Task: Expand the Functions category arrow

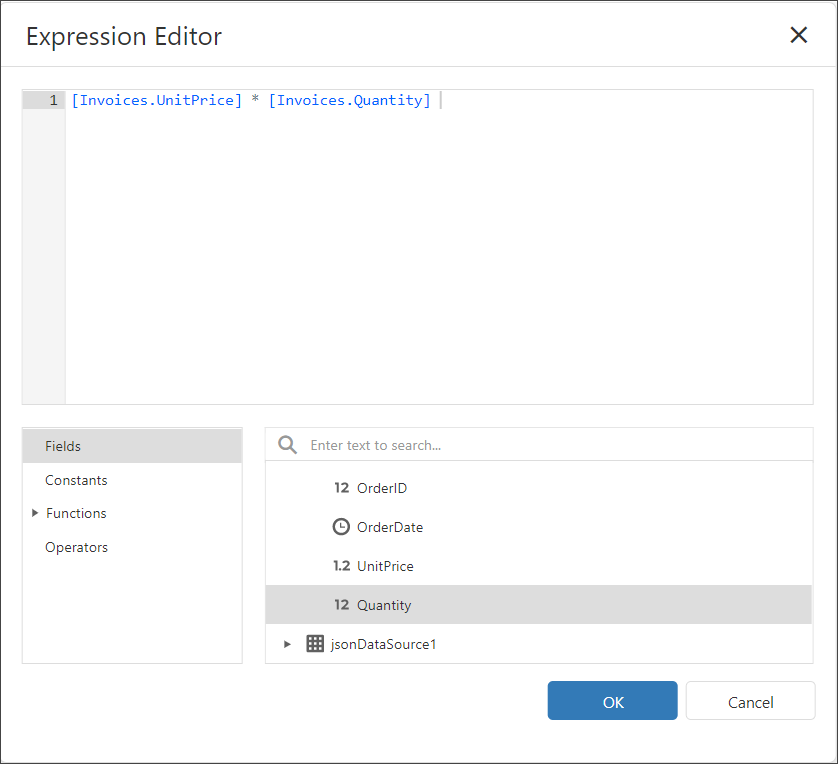Action: [35, 513]
